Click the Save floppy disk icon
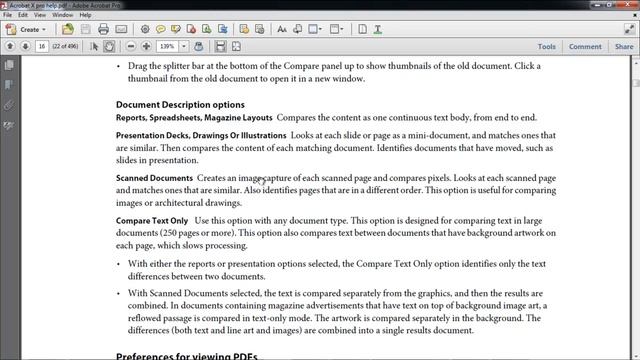The image size is (640, 360). [86, 29]
